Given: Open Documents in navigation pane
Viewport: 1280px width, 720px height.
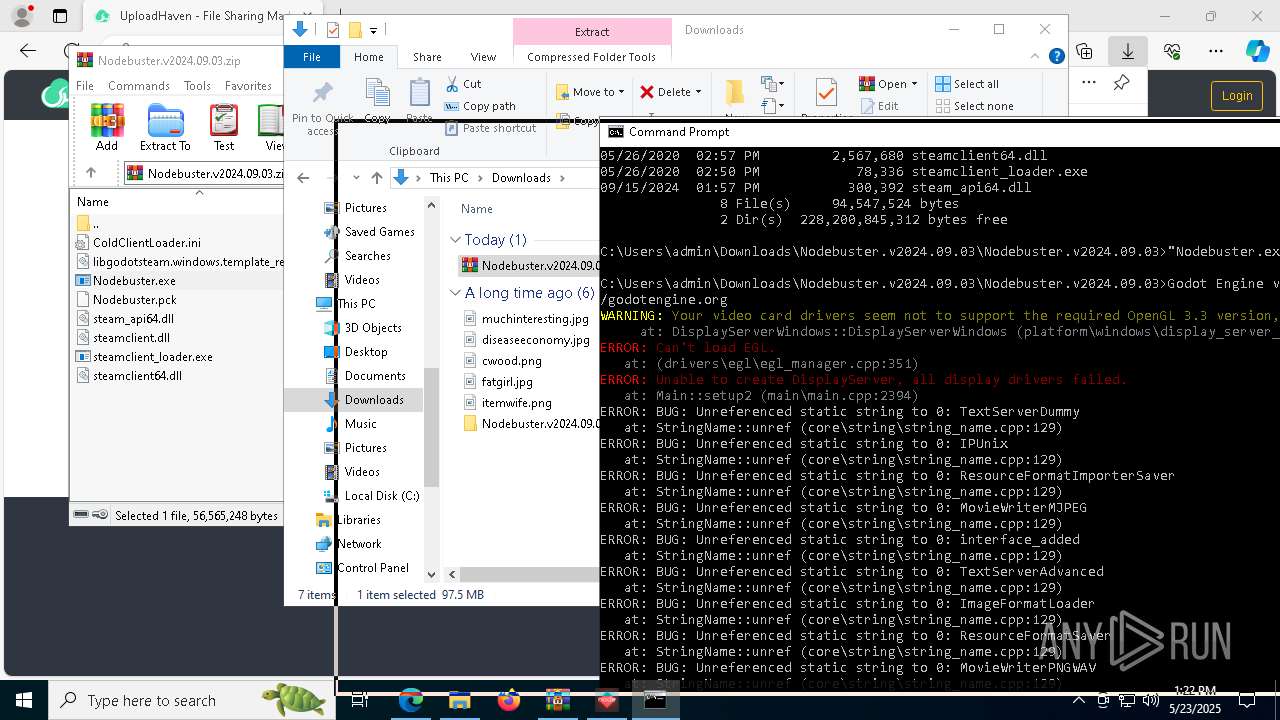Looking at the screenshot, I should (x=364, y=376).
